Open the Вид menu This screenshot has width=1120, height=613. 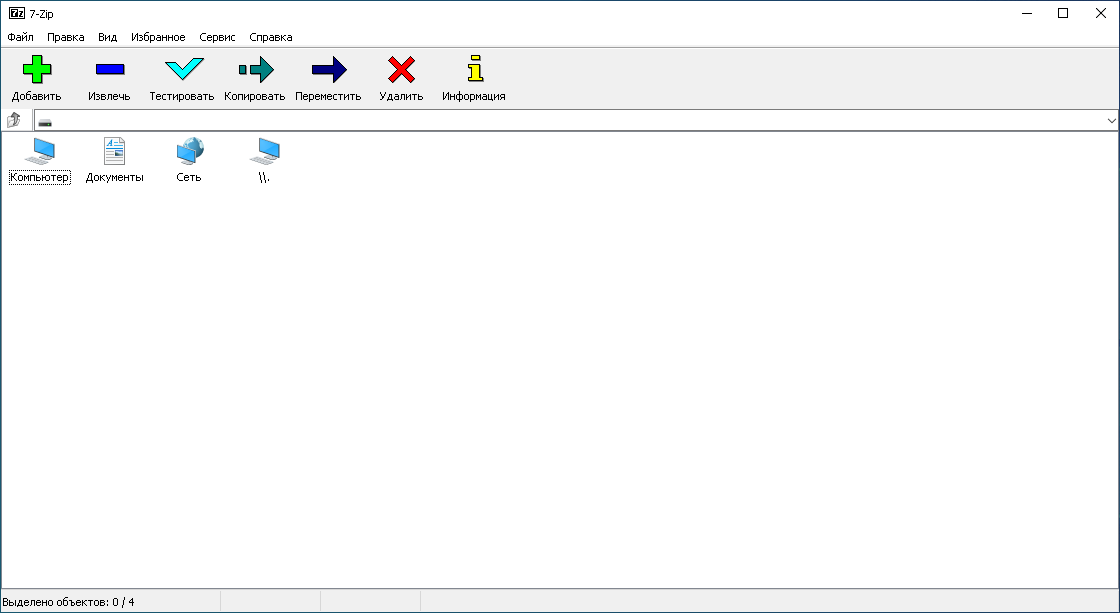[108, 37]
